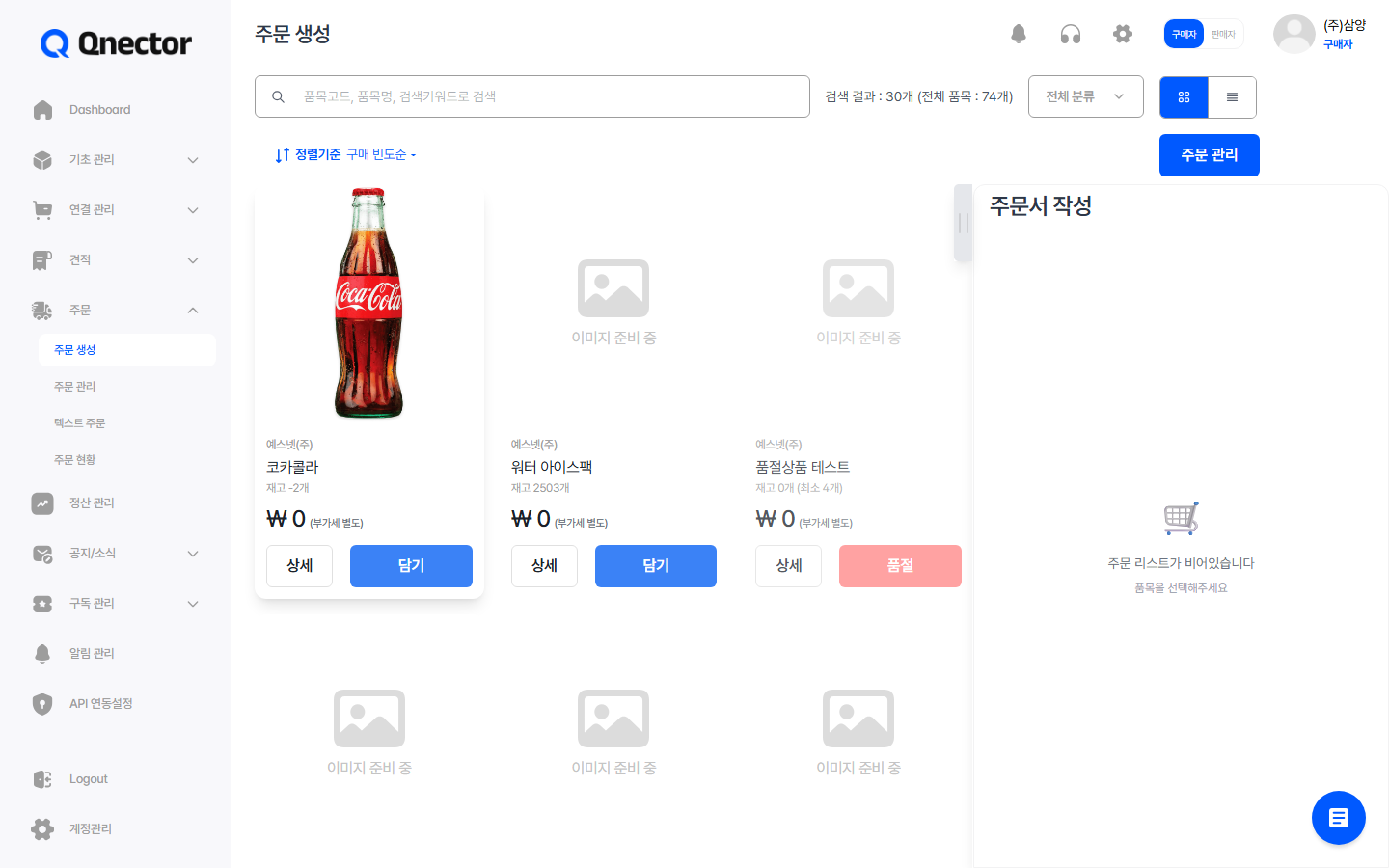This screenshot has width=1389, height=868.
Task: Click 품절상품 테스트 placeholder image
Action: coord(858,302)
